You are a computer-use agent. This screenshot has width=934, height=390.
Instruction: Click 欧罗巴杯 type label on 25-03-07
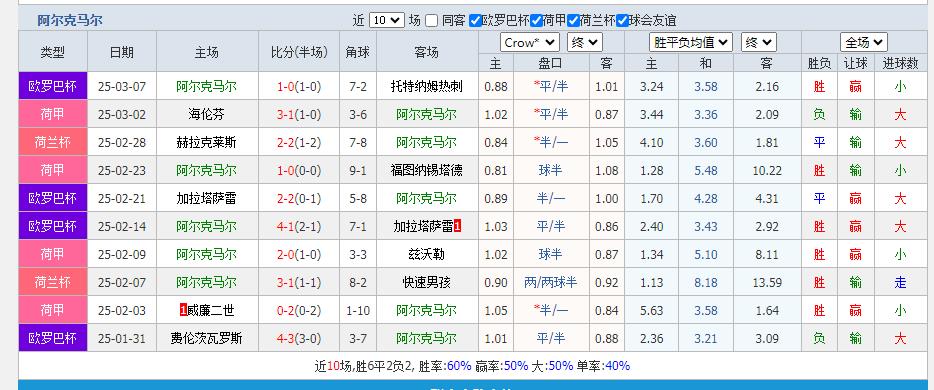tap(53, 86)
